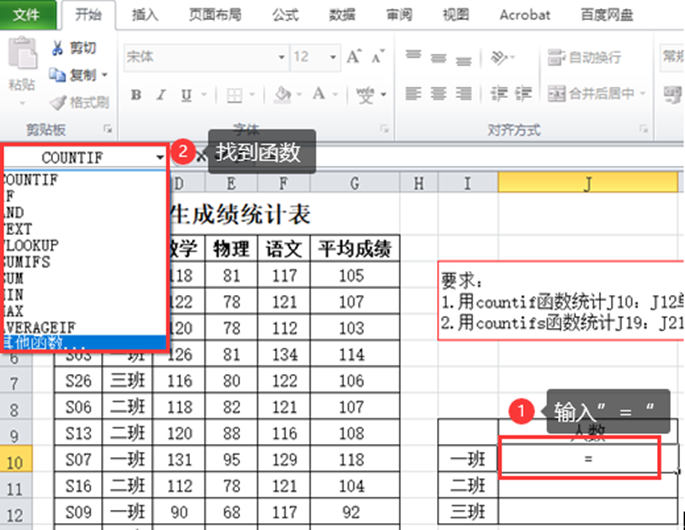The width and height of the screenshot is (685, 530).
Task: Align text to top
Action: (413, 56)
